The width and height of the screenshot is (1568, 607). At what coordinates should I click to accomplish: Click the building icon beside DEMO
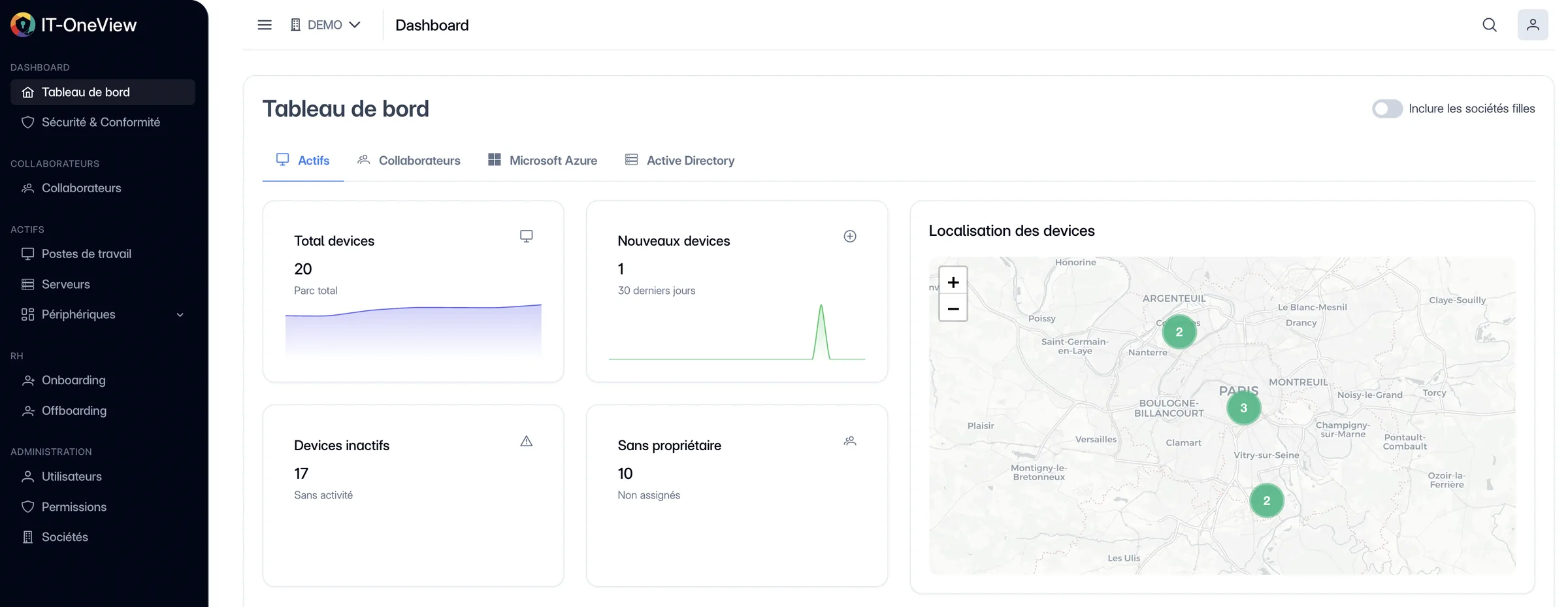coord(295,25)
